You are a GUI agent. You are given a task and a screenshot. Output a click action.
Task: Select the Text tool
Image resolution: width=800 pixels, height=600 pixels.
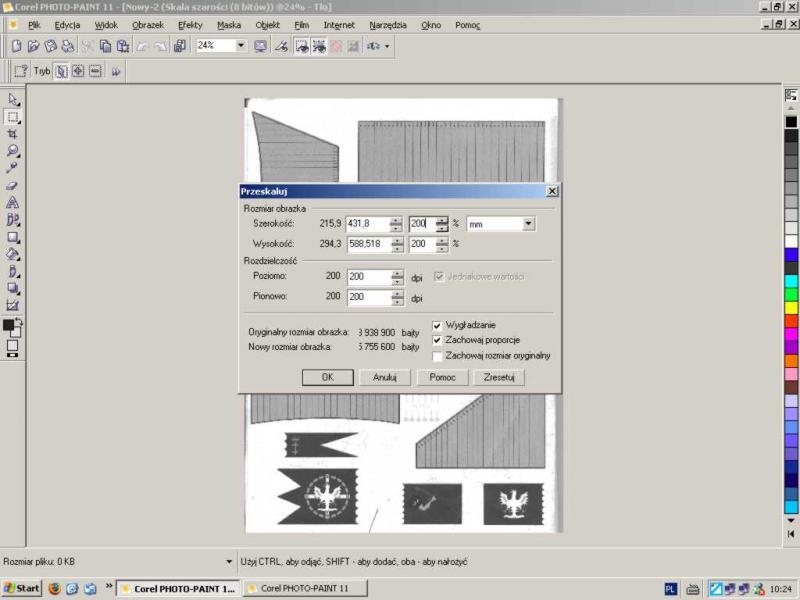(13, 203)
